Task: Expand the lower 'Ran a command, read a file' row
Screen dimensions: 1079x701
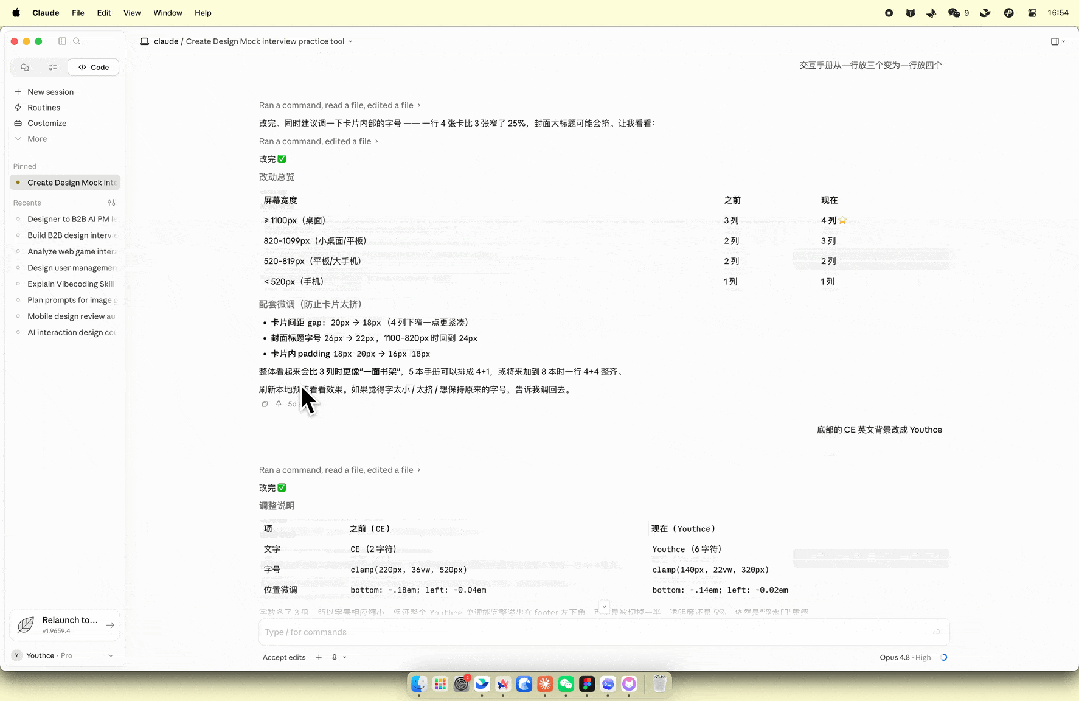Action: click(x=340, y=470)
